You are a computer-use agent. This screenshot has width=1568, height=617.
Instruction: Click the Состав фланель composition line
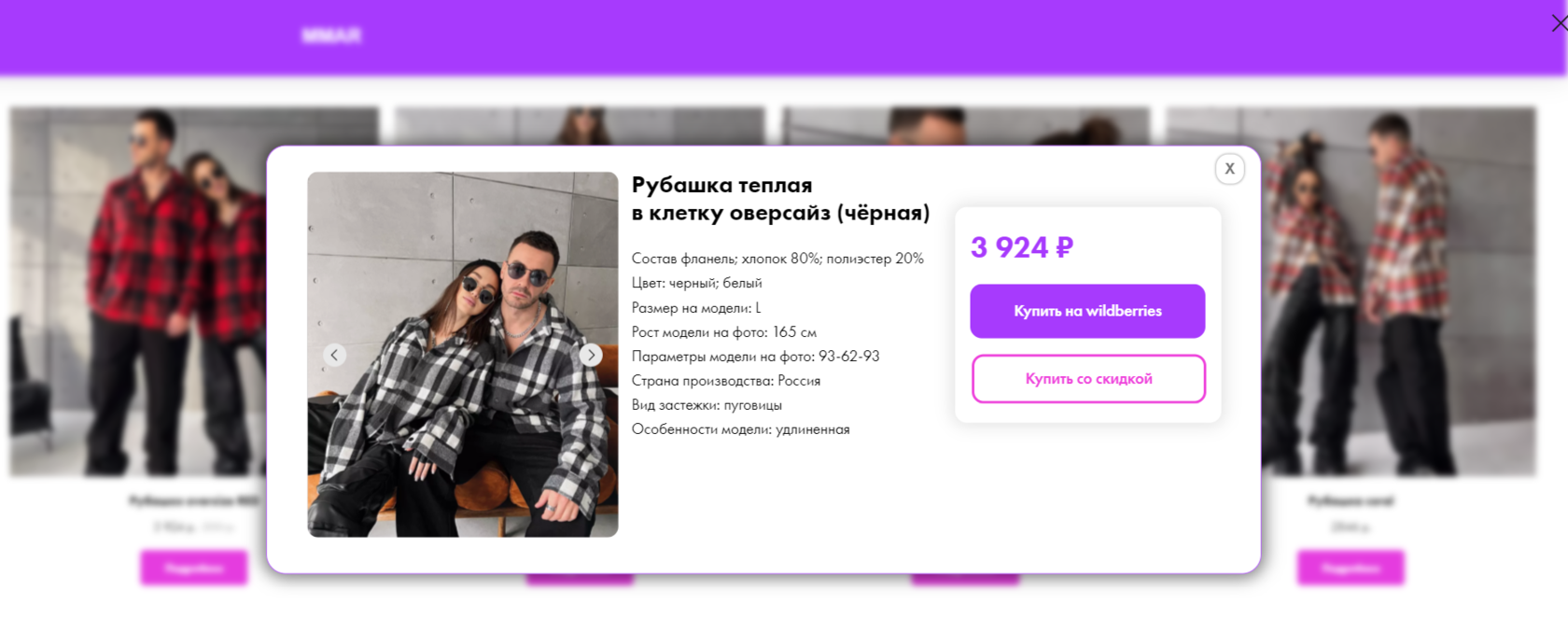(777, 259)
